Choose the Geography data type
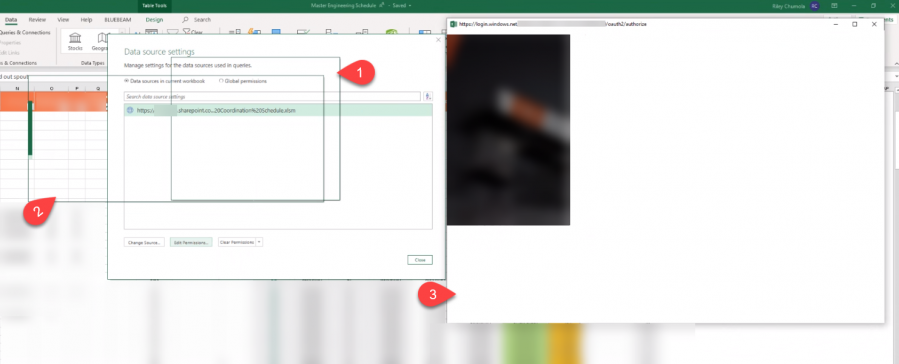This screenshot has height=364, width=899. (101, 41)
